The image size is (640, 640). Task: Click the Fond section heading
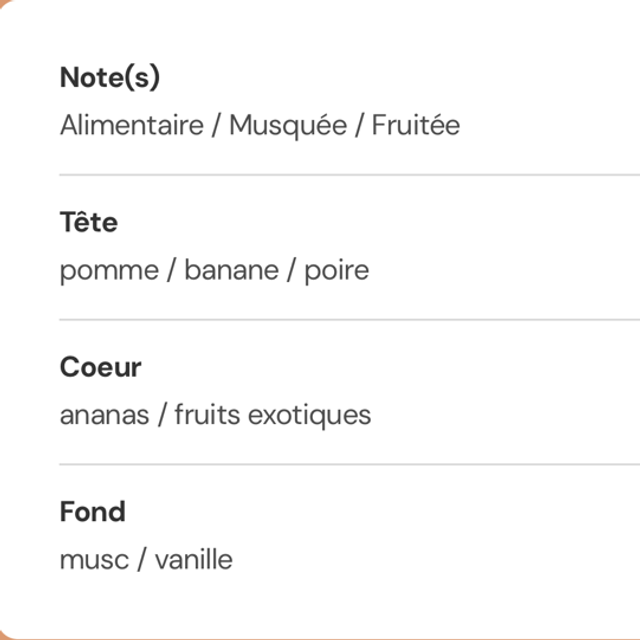(x=92, y=512)
